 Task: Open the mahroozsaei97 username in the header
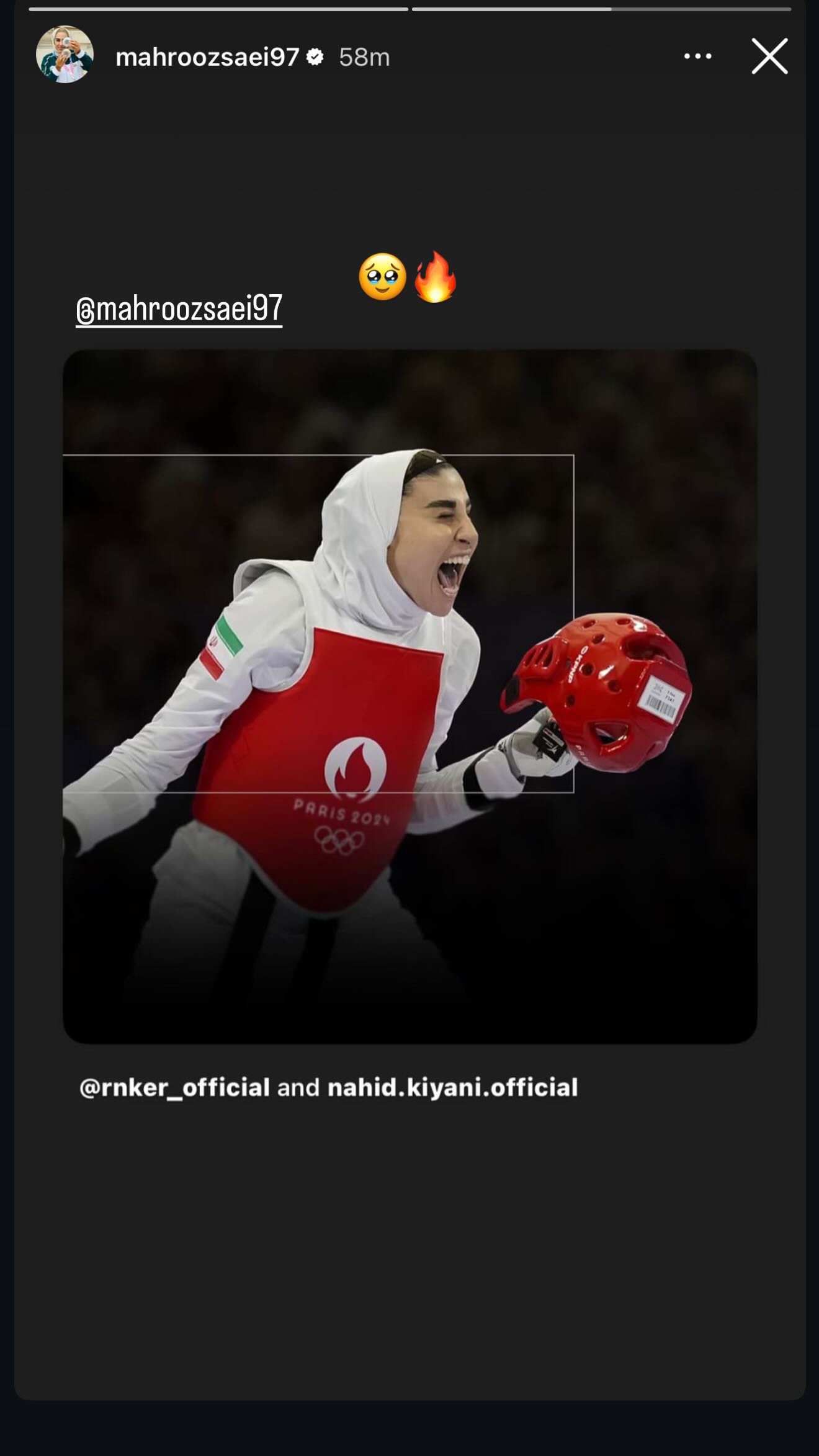point(207,57)
